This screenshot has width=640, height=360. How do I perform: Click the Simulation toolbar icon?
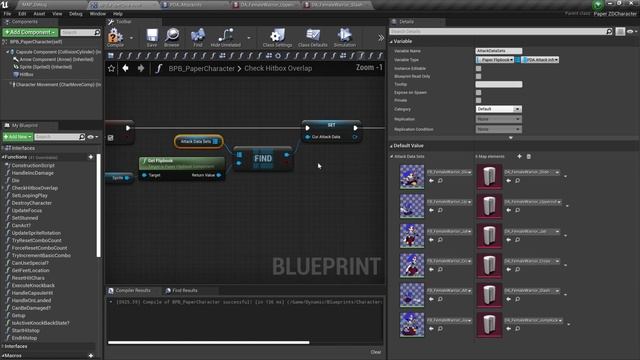click(x=344, y=37)
